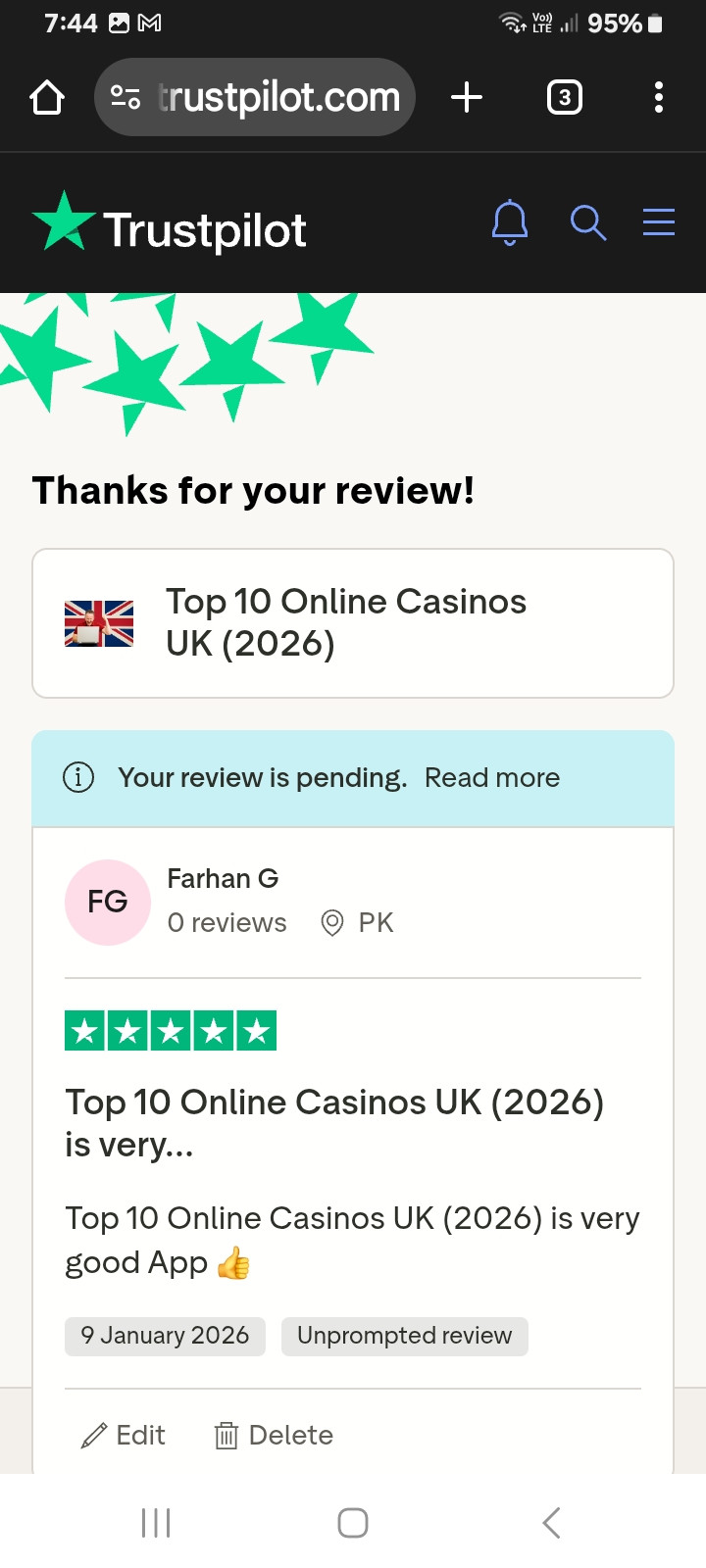Image resolution: width=706 pixels, height=1568 pixels.
Task: Open Trustpilot search magnifier
Action: [588, 222]
